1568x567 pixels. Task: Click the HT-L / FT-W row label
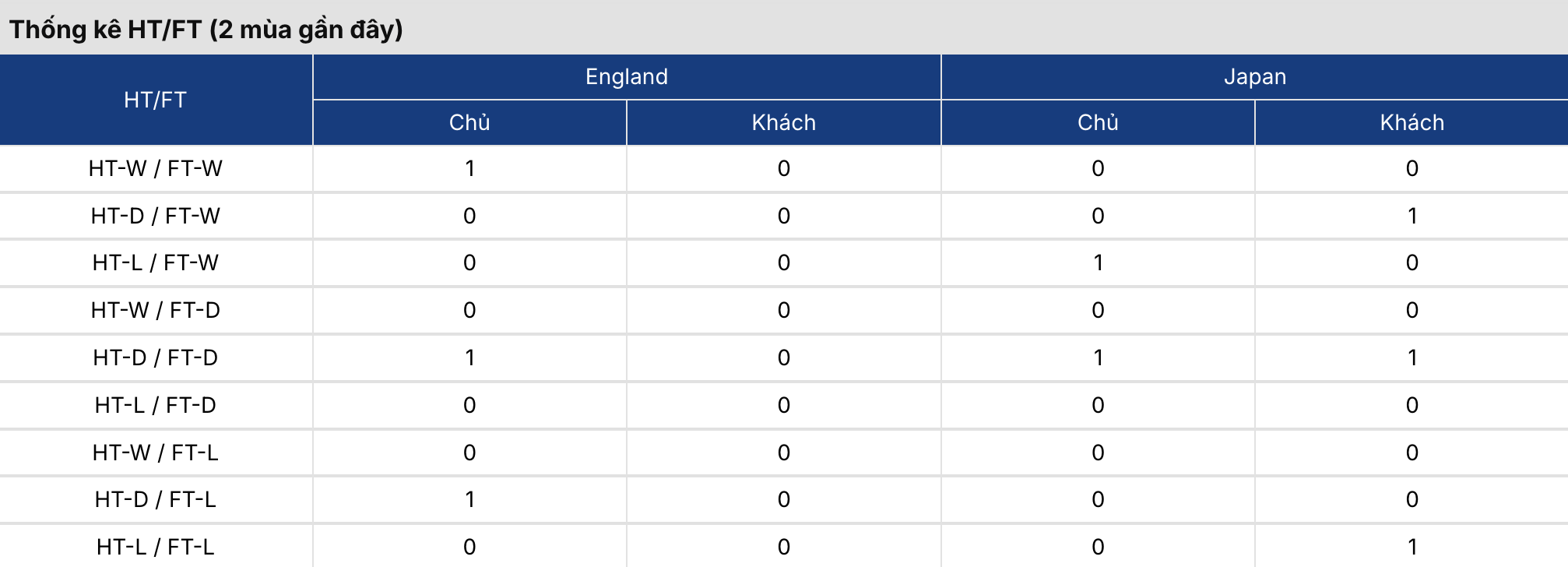(156, 262)
